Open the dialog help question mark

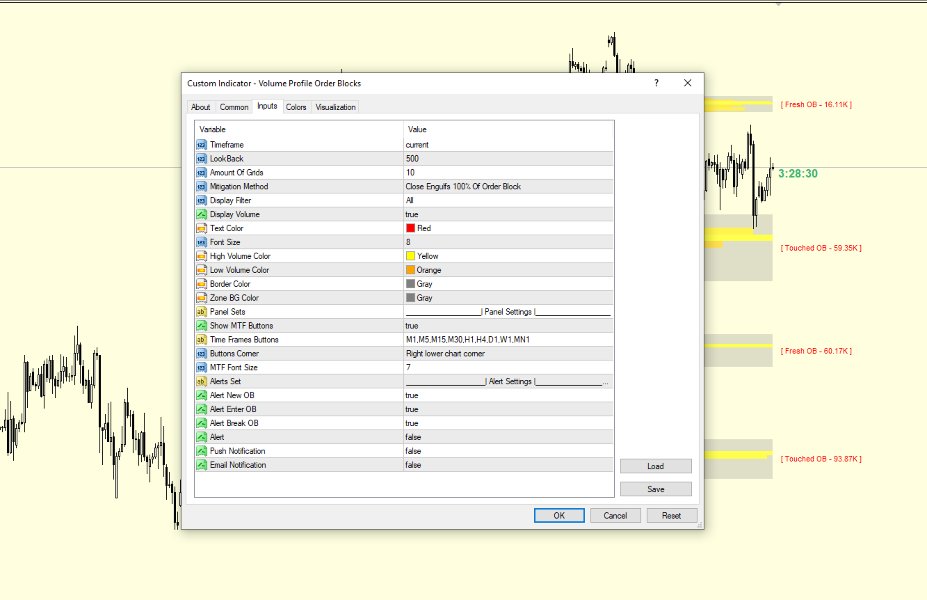[x=656, y=83]
